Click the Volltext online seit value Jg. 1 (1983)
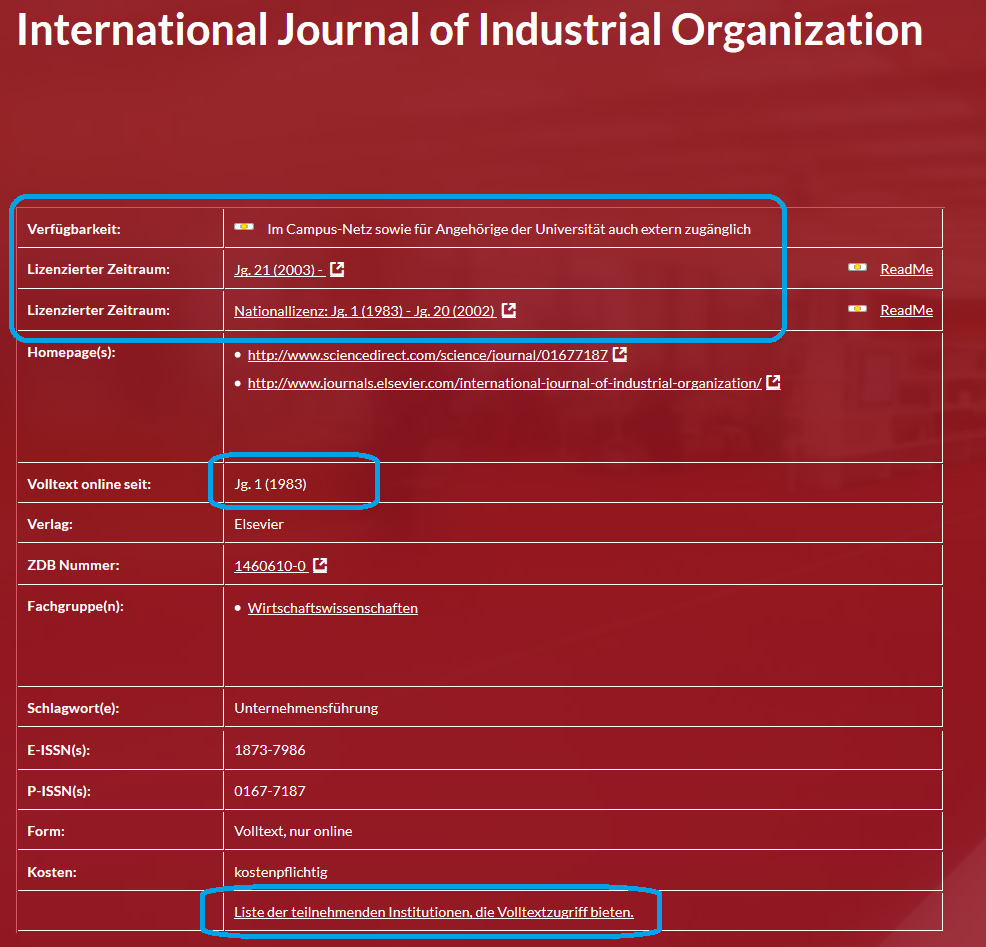The height and width of the screenshot is (947, 986). click(270, 484)
